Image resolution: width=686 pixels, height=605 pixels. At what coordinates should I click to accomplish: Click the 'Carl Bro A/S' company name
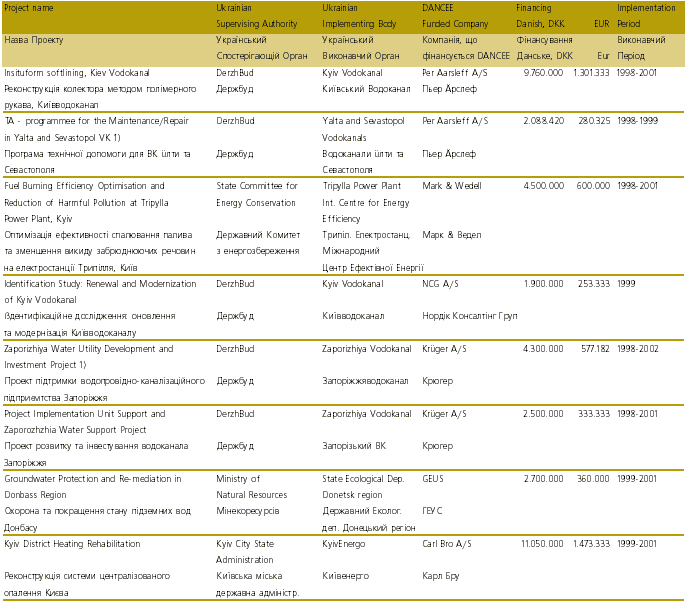tap(447, 544)
